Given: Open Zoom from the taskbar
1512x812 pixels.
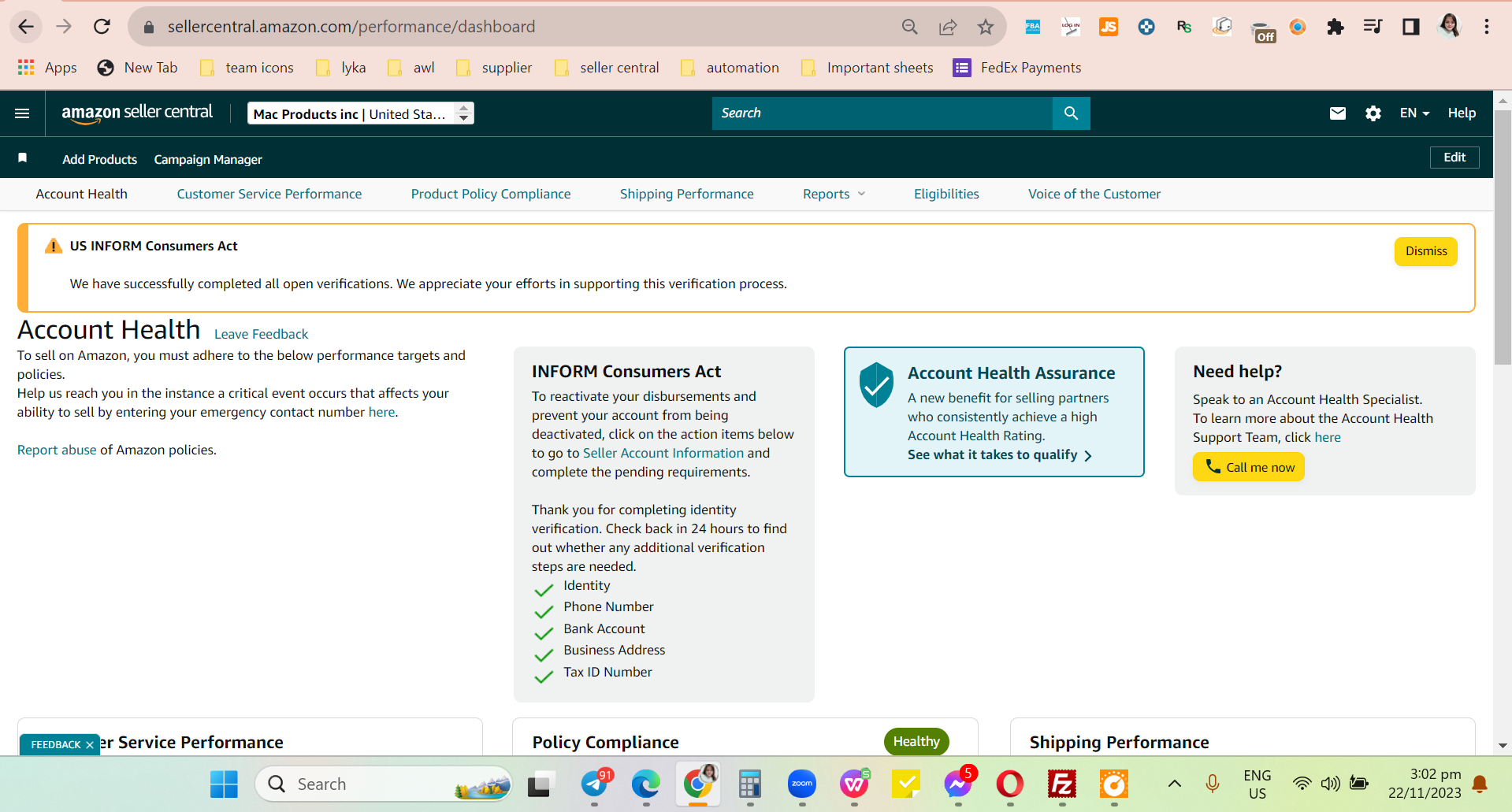Looking at the screenshot, I should (802, 784).
